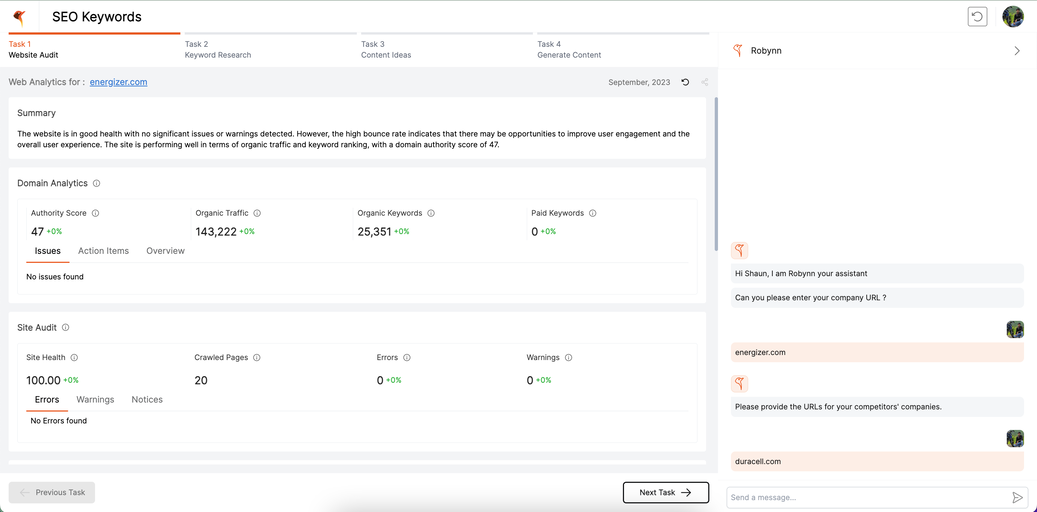
Task: Go to Task 3 Content Ideas step
Action: click(446, 46)
